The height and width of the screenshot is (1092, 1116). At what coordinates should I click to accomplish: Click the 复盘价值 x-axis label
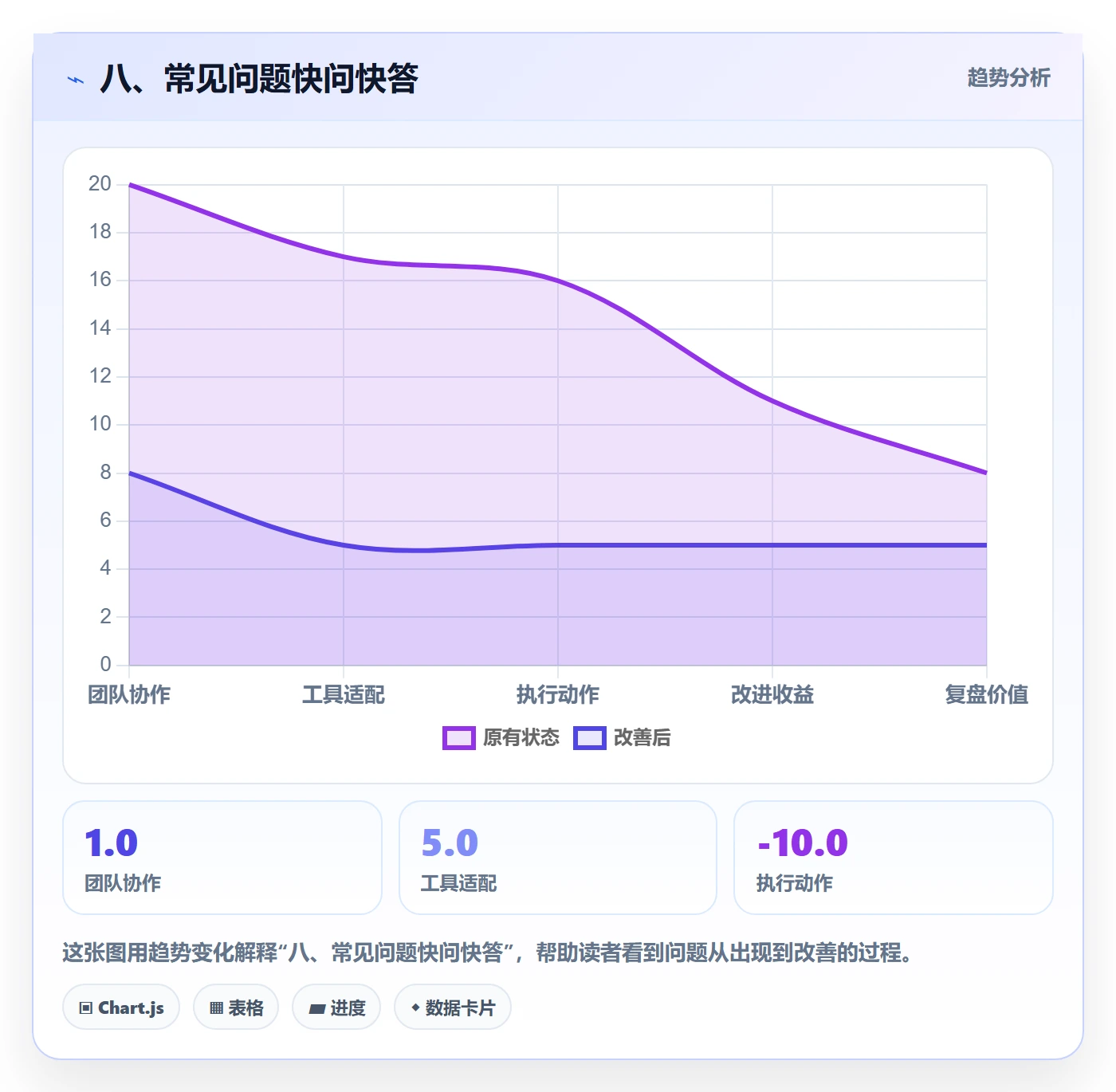(986, 695)
